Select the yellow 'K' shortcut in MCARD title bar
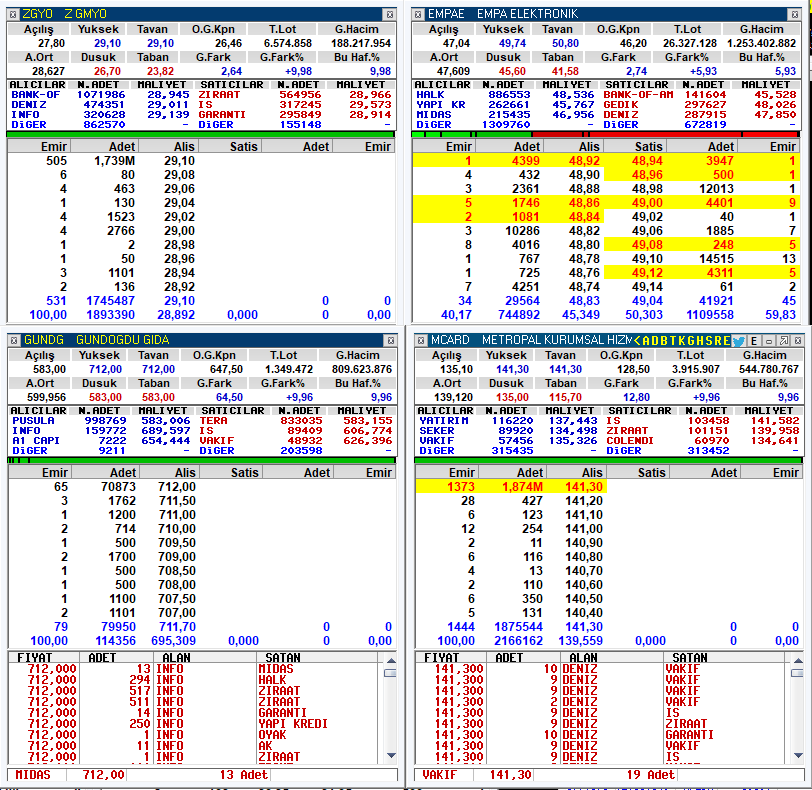 pos(682,341)
